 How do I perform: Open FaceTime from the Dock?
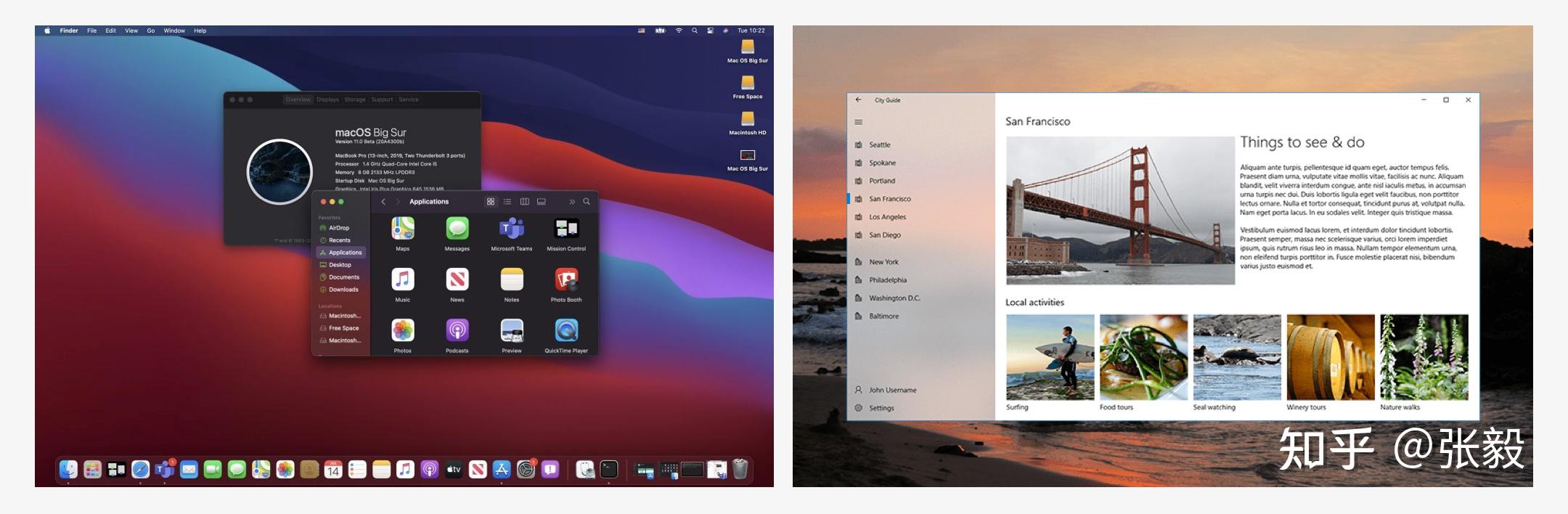point(213,470)
